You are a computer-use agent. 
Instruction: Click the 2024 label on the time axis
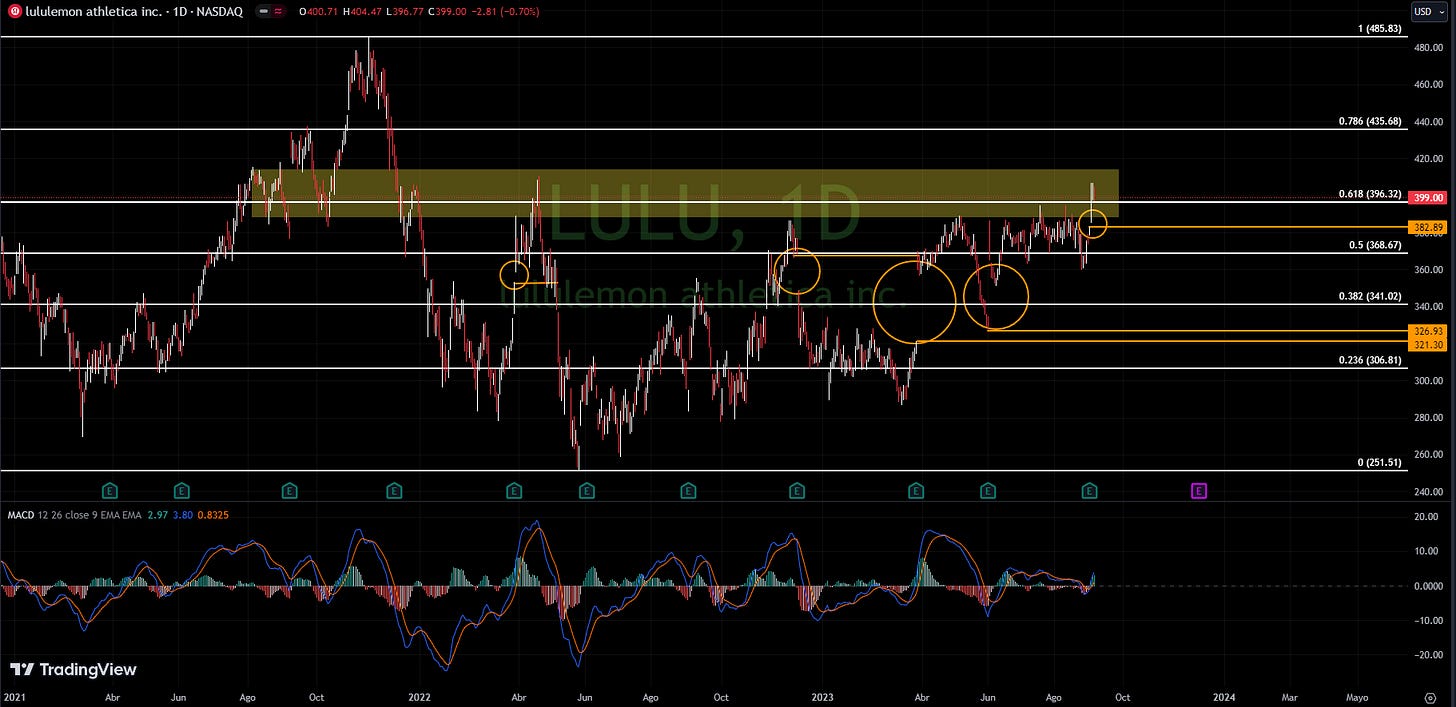[1224, 696]
